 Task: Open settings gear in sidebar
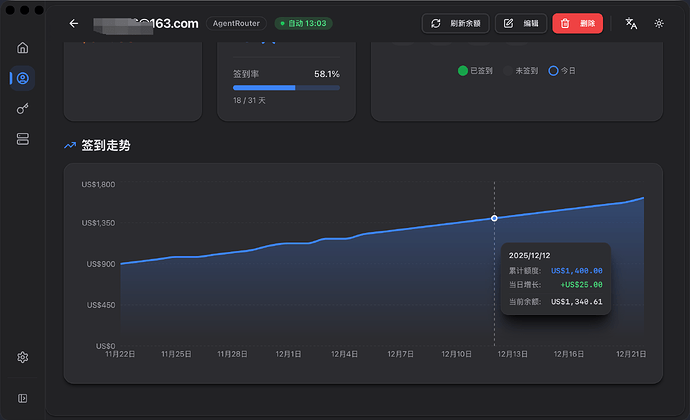tap(22, 357)
